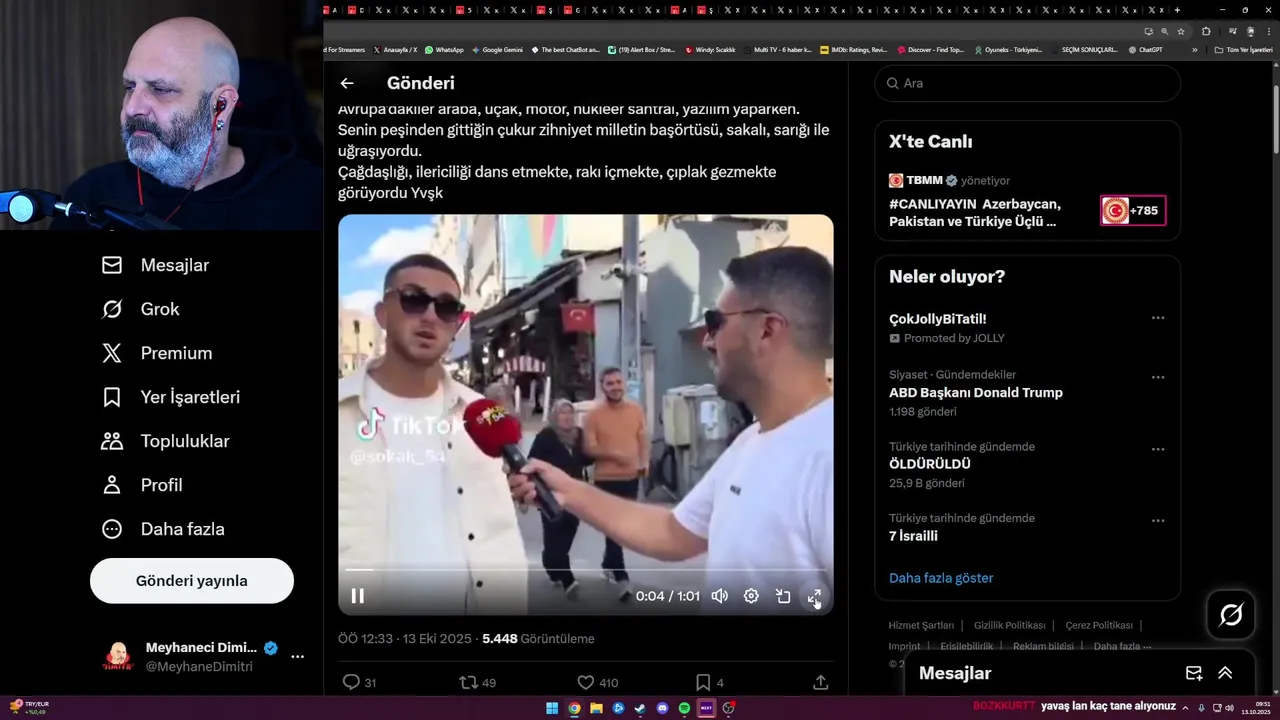Pause the video
1280x720 pixels.
coord(358,596)
